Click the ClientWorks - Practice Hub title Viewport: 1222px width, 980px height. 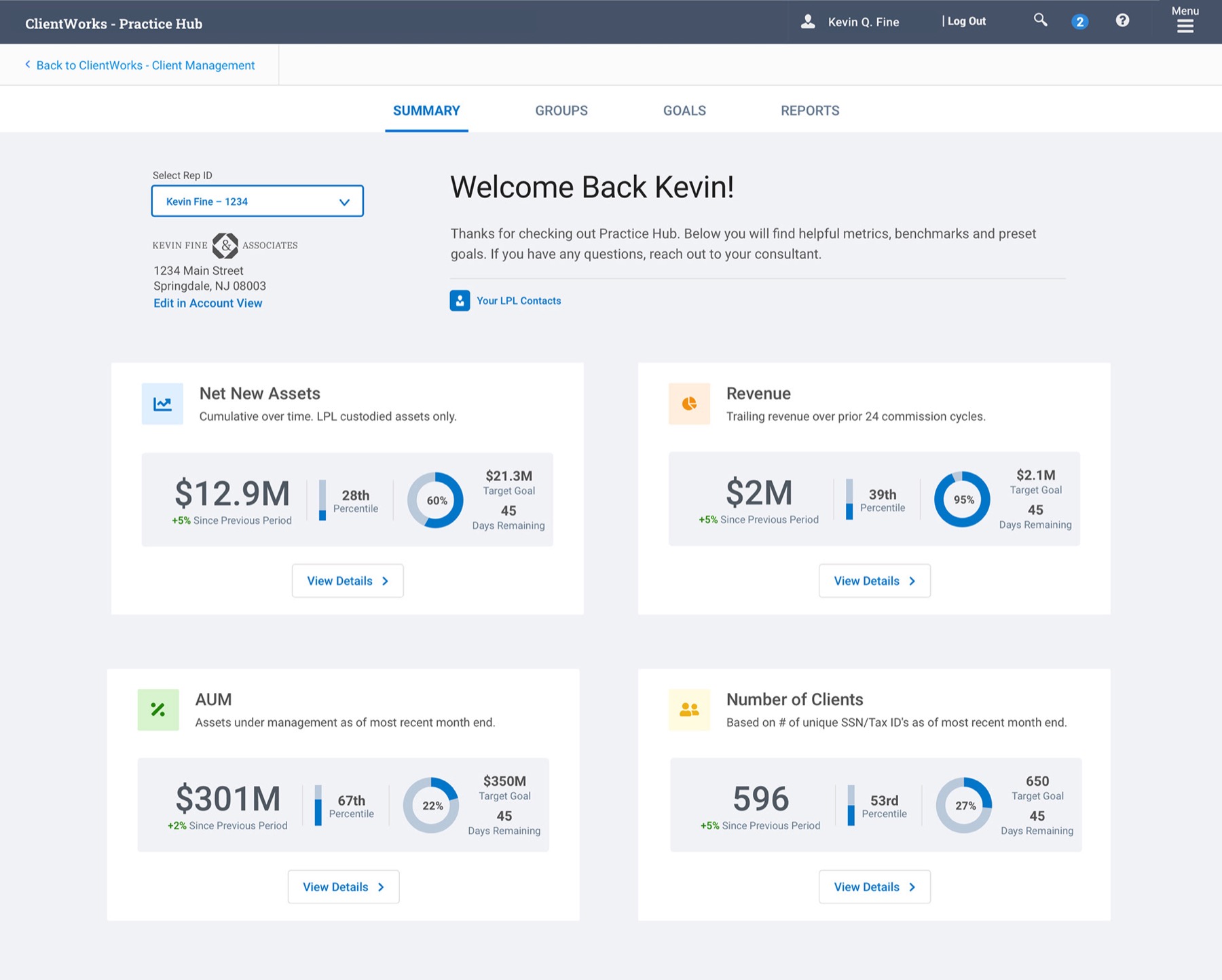click(113, 24)
